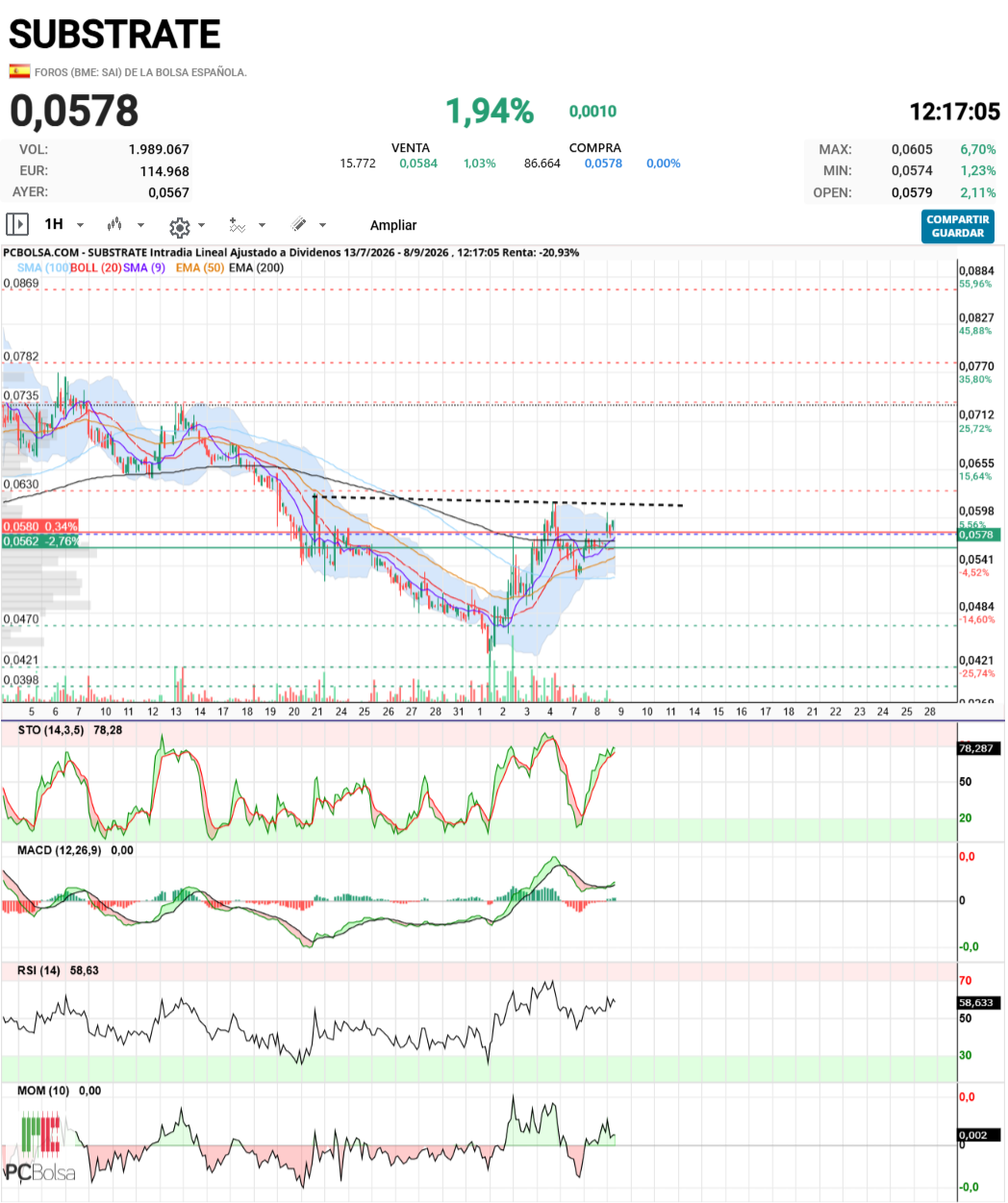This screenshot has width=1008, height=1203.
Task: Expand the settings gear dropdown arrow
Action: [201, 225]
